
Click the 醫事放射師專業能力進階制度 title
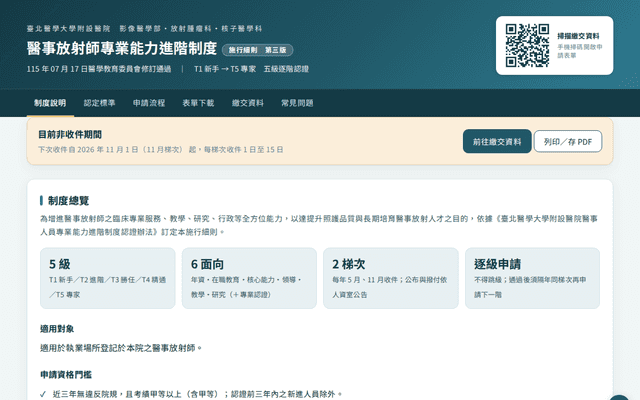(x=122, y=48)
